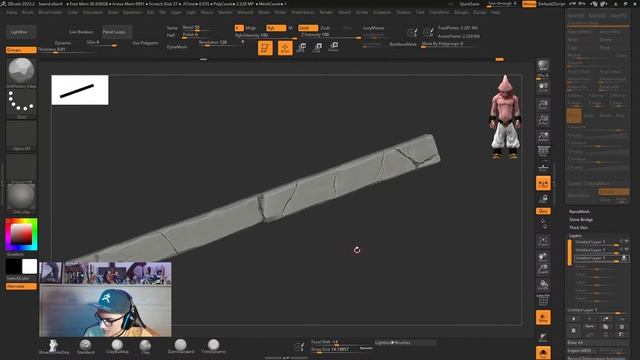Open the Brush menu
The image size is (640, 360).
coord(28,13)
